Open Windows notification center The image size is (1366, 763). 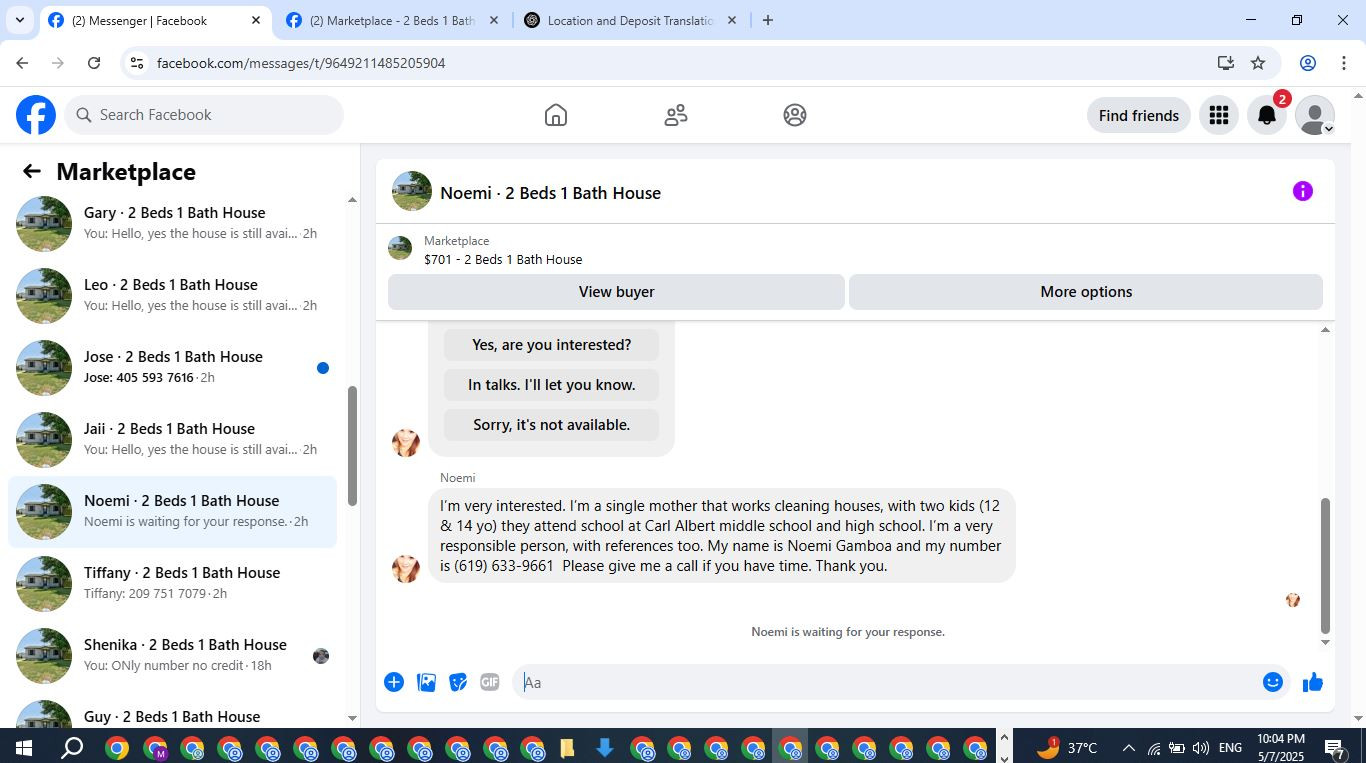(x=1335, y=747)
